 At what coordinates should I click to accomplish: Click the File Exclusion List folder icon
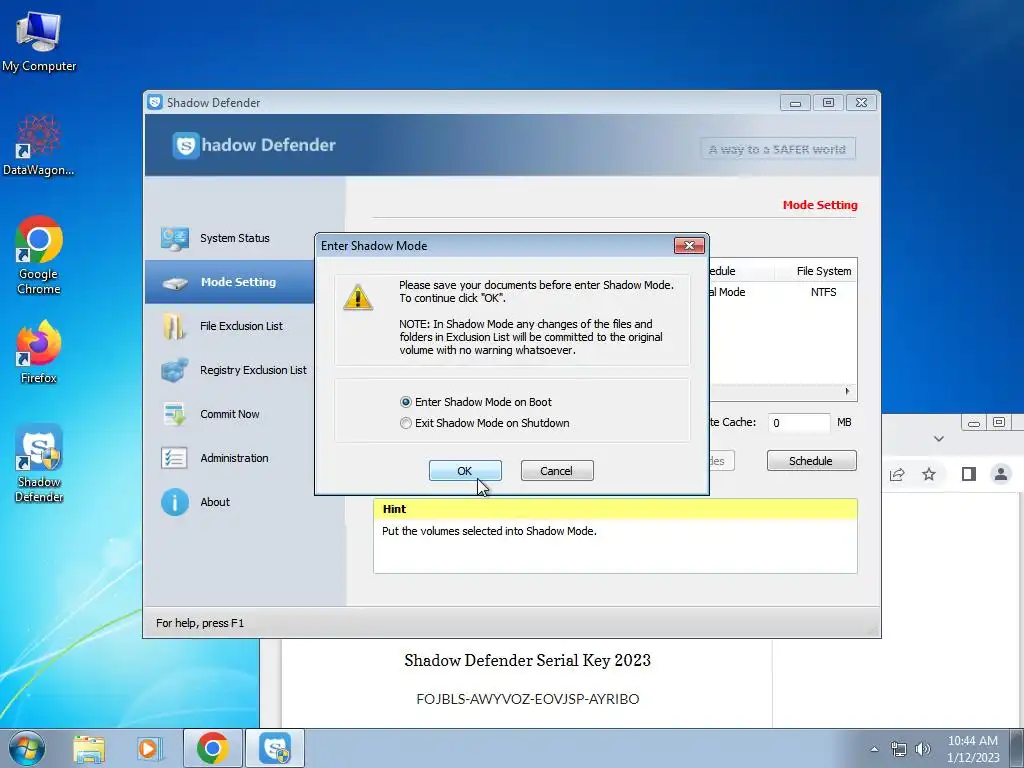click(x=174, y=326)
